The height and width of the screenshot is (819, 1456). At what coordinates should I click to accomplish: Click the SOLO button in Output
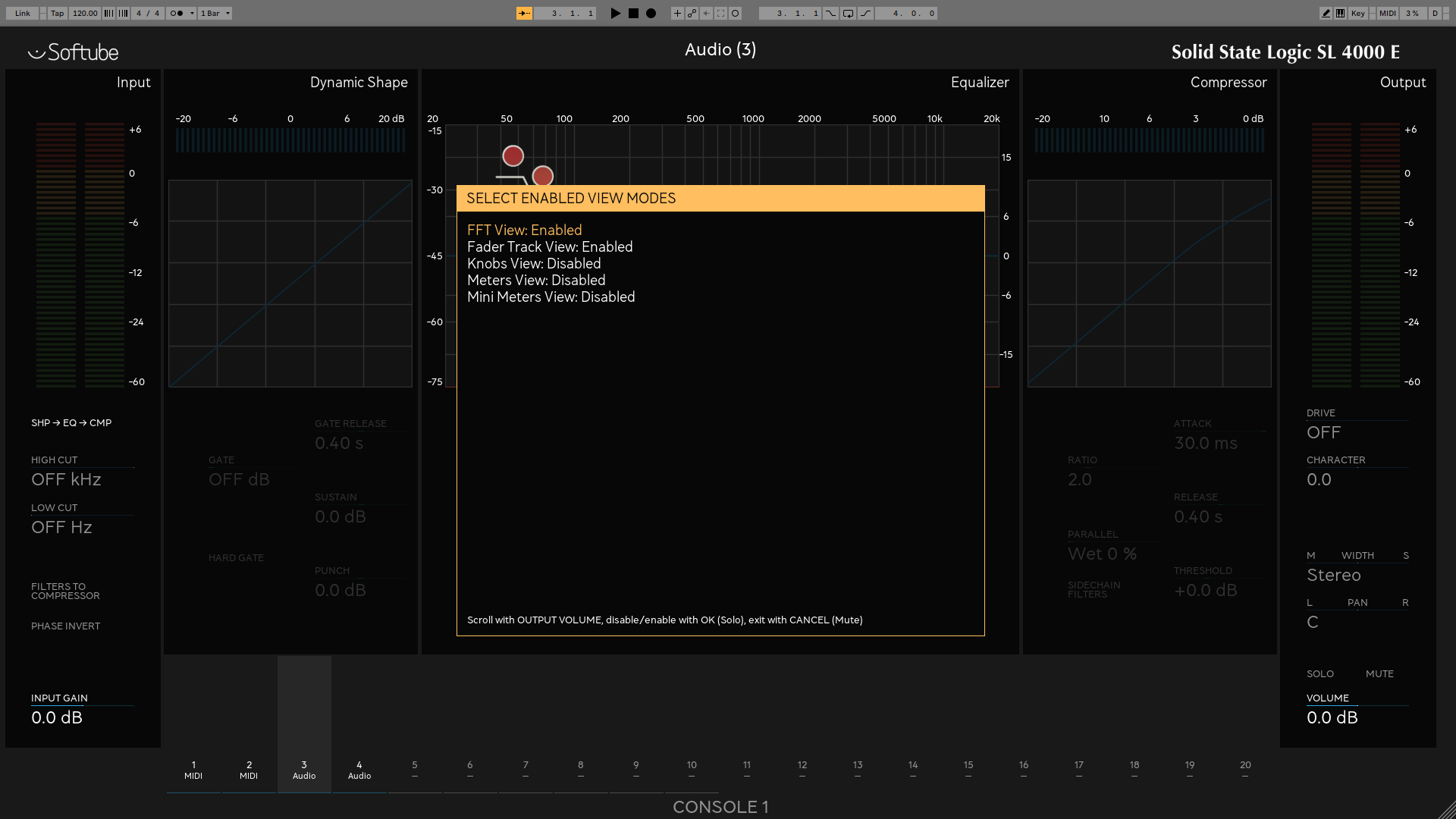coord(1319,673)
